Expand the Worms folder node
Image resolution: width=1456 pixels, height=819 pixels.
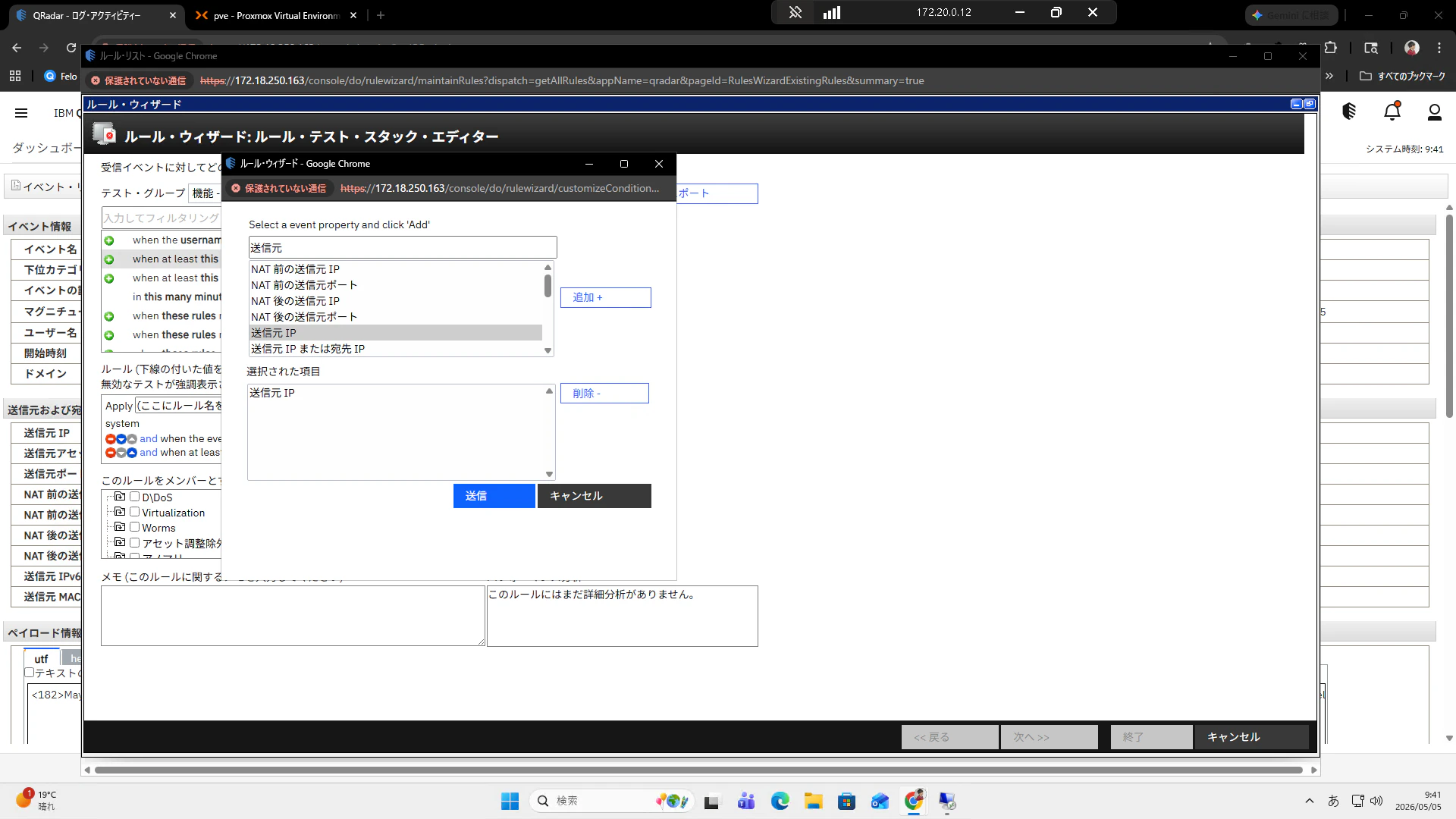pos(120,527)
